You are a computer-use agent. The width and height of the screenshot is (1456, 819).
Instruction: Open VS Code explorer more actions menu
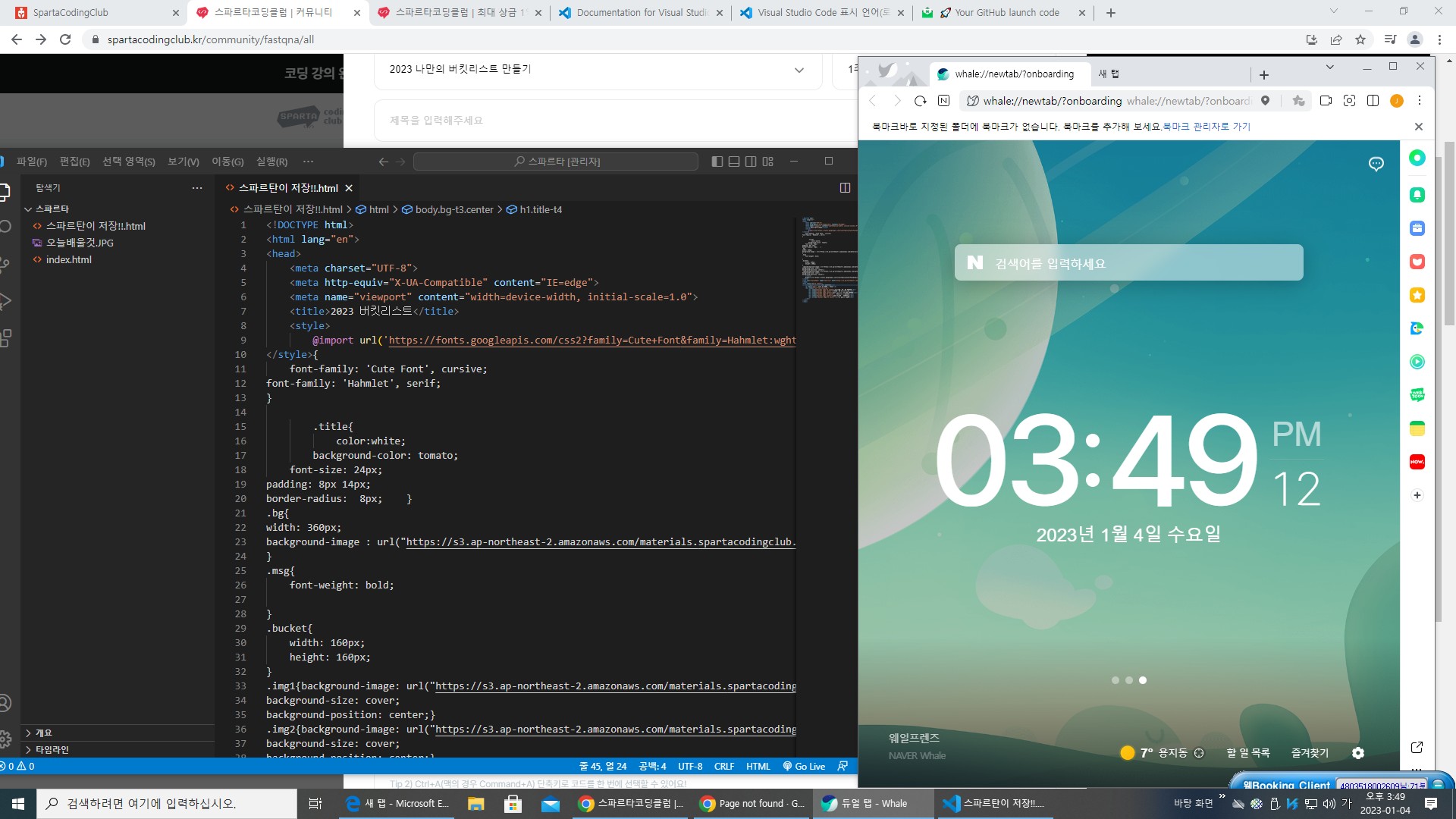point(197,187)
